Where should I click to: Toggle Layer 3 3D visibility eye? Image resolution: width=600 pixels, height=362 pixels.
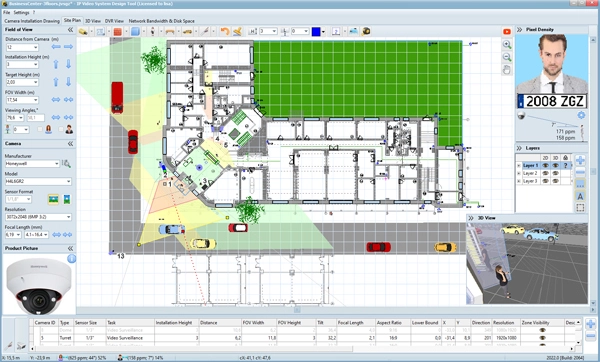click(555, 181)
